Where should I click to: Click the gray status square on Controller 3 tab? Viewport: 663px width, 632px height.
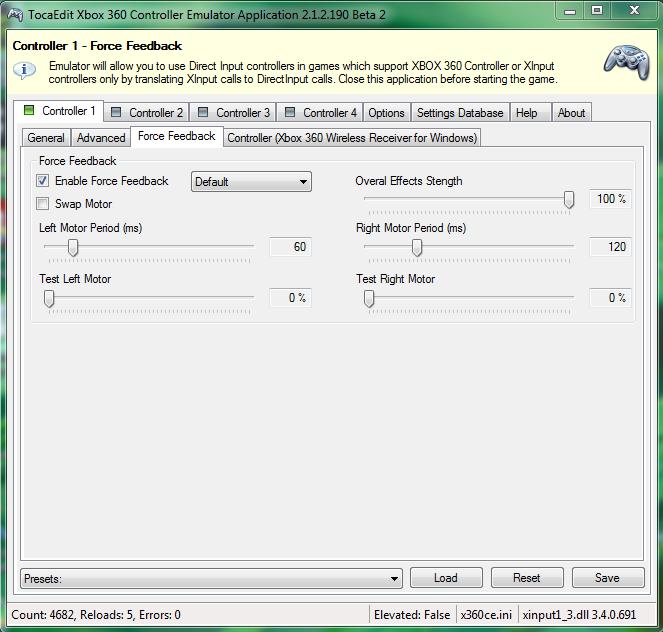click(203, 112)
